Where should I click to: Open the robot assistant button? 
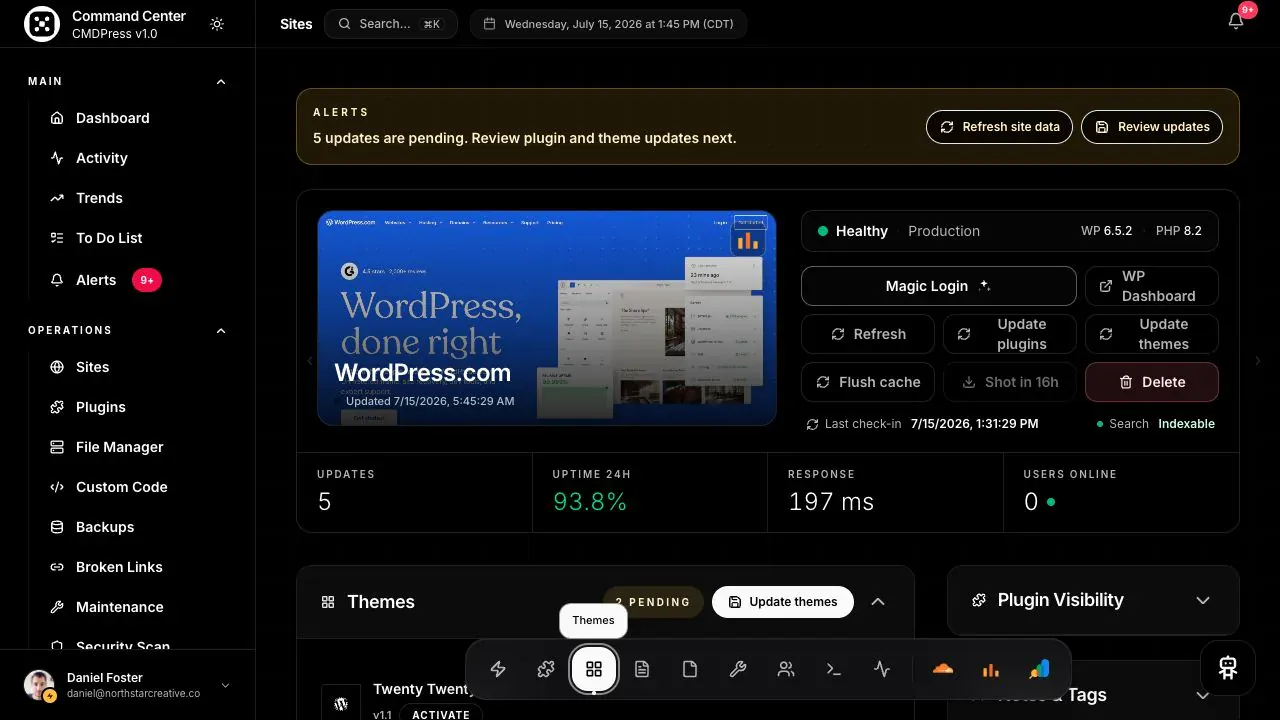(x=1228, y=668)
